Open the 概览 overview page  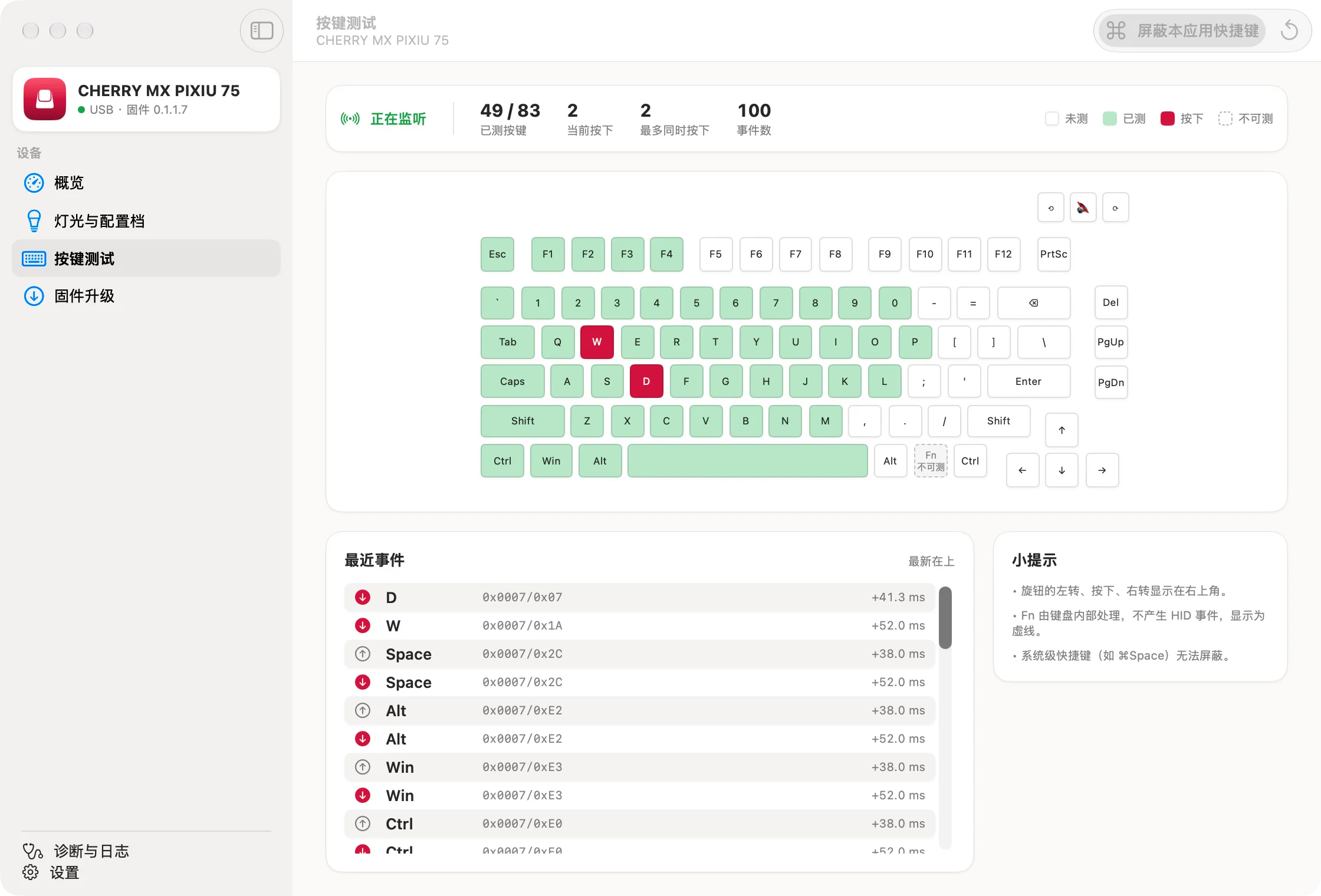tap(146, 183)
